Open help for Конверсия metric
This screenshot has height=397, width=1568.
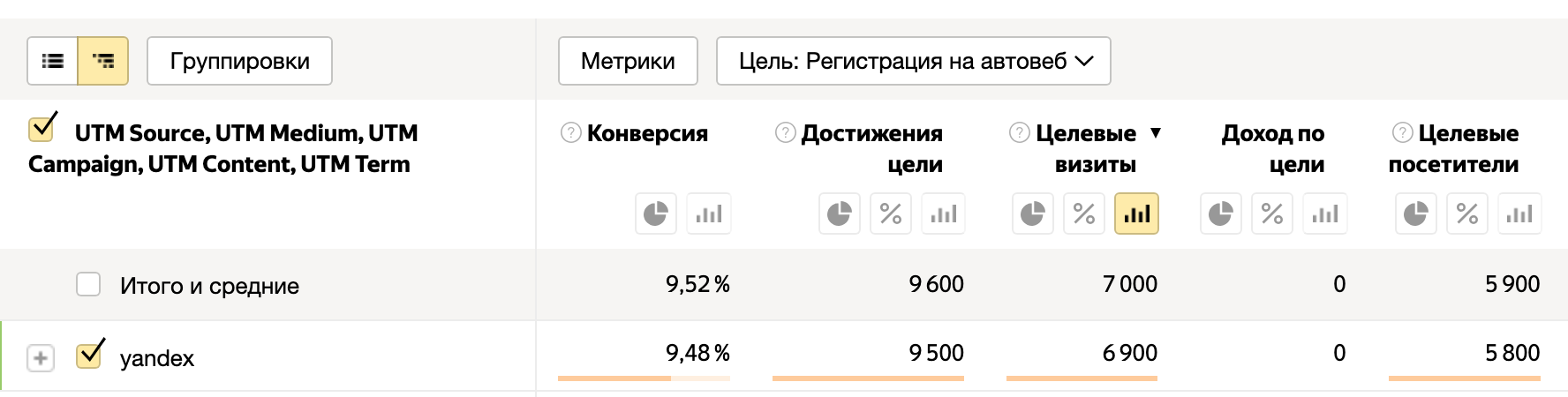pos(571,132)
